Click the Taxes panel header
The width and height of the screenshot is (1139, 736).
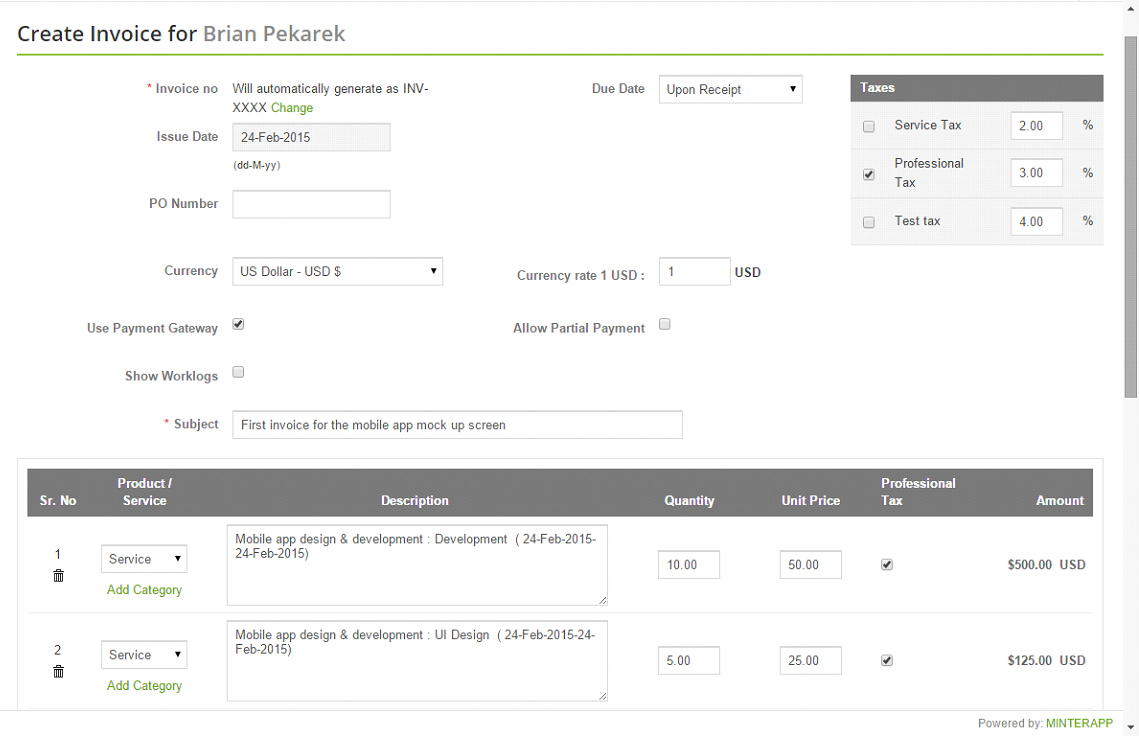[977, 88]
